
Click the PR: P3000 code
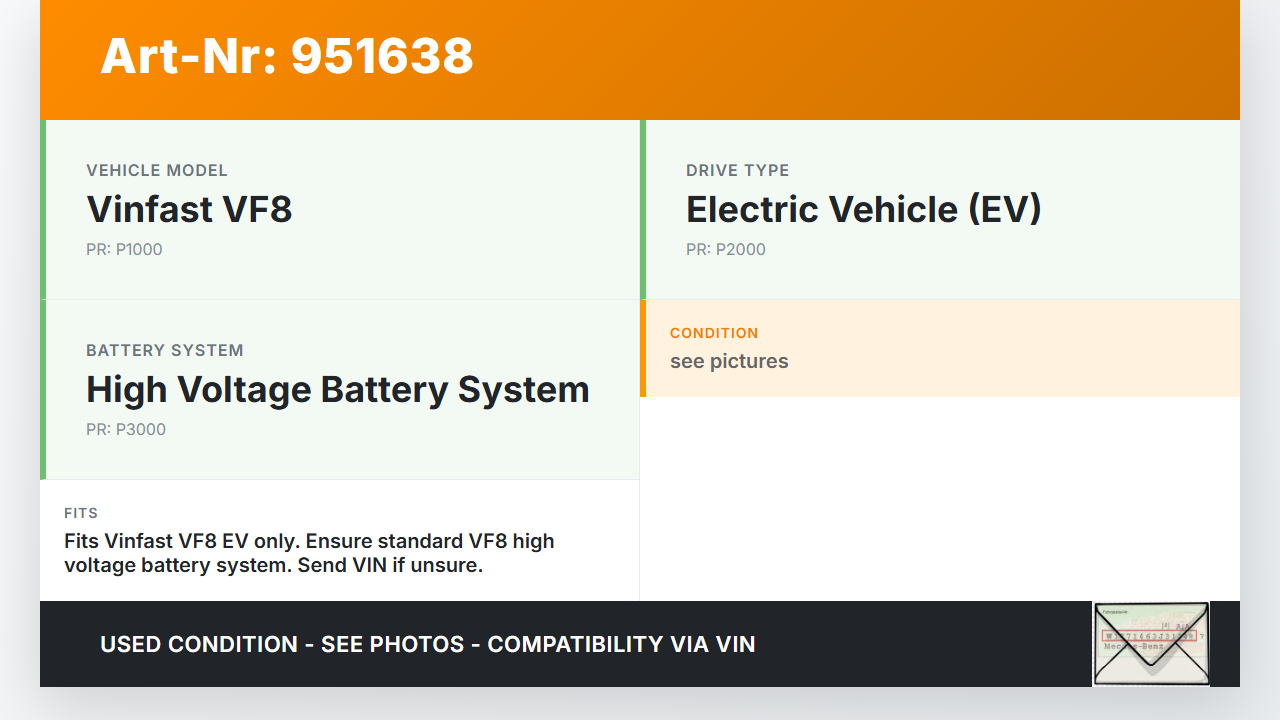coord(126,429)
